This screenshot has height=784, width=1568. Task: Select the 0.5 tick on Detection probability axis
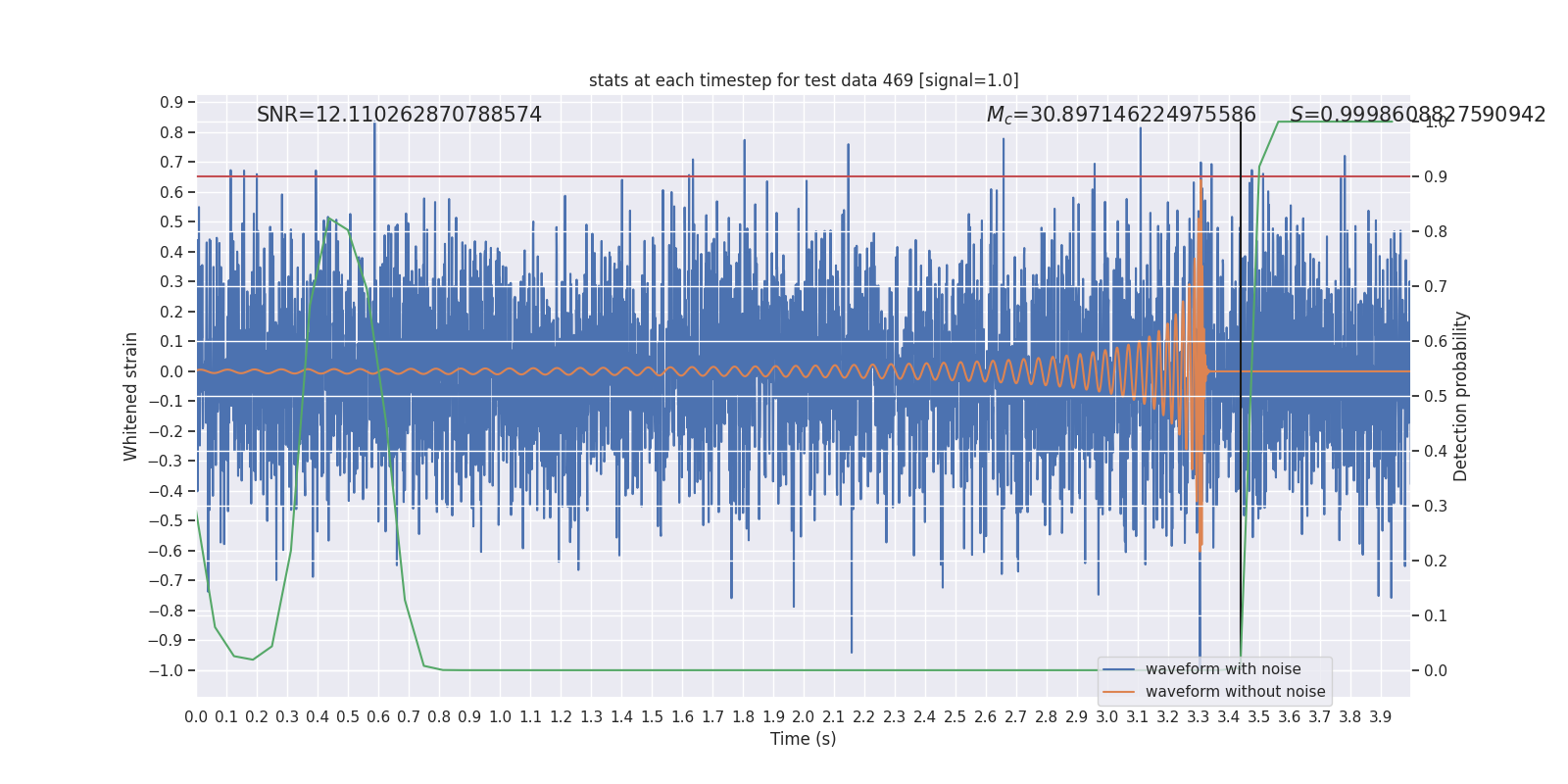(1436, 397)
